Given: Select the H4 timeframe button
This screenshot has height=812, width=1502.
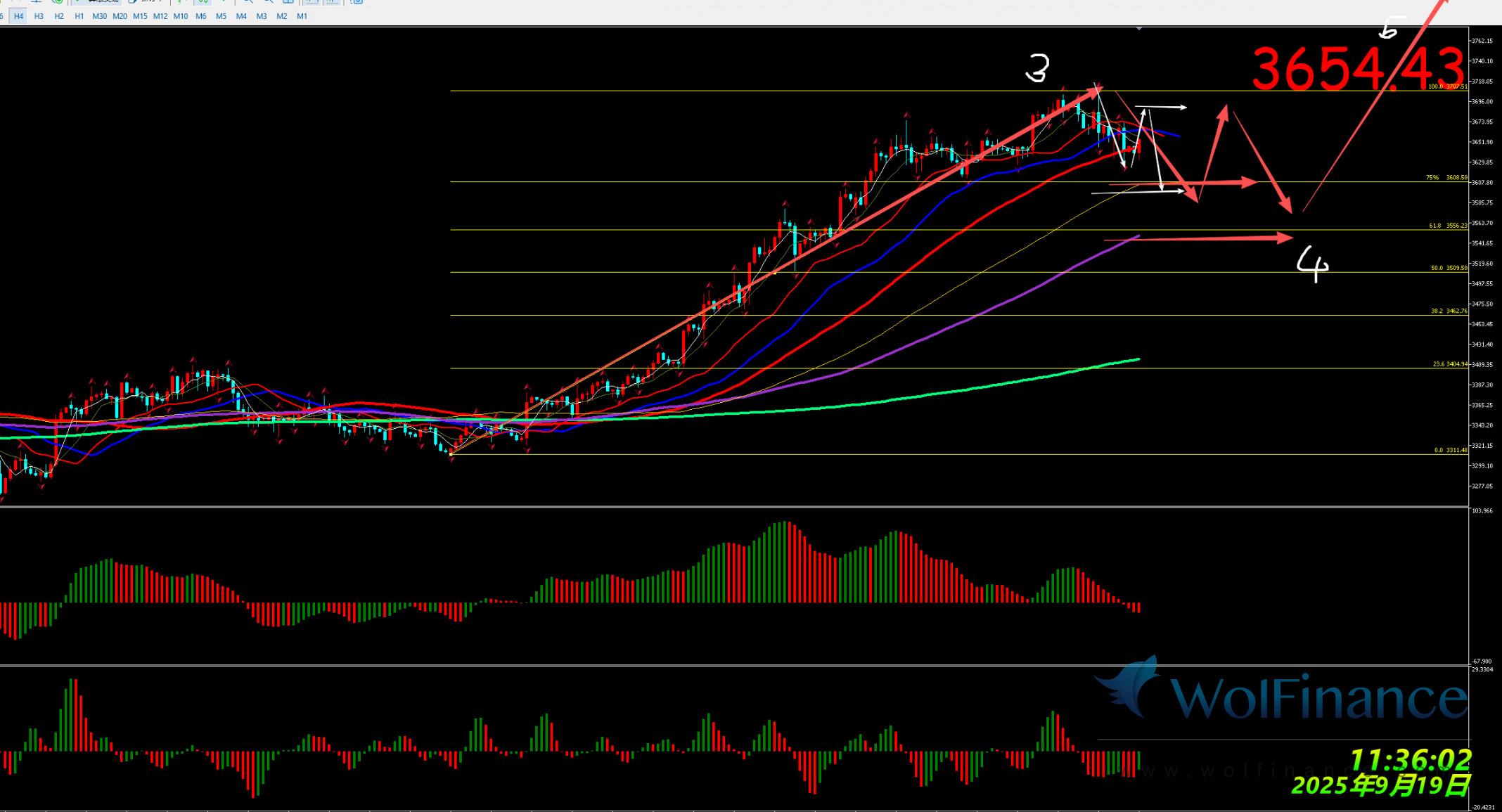Looking at the screenshot, I should (18, 16).
